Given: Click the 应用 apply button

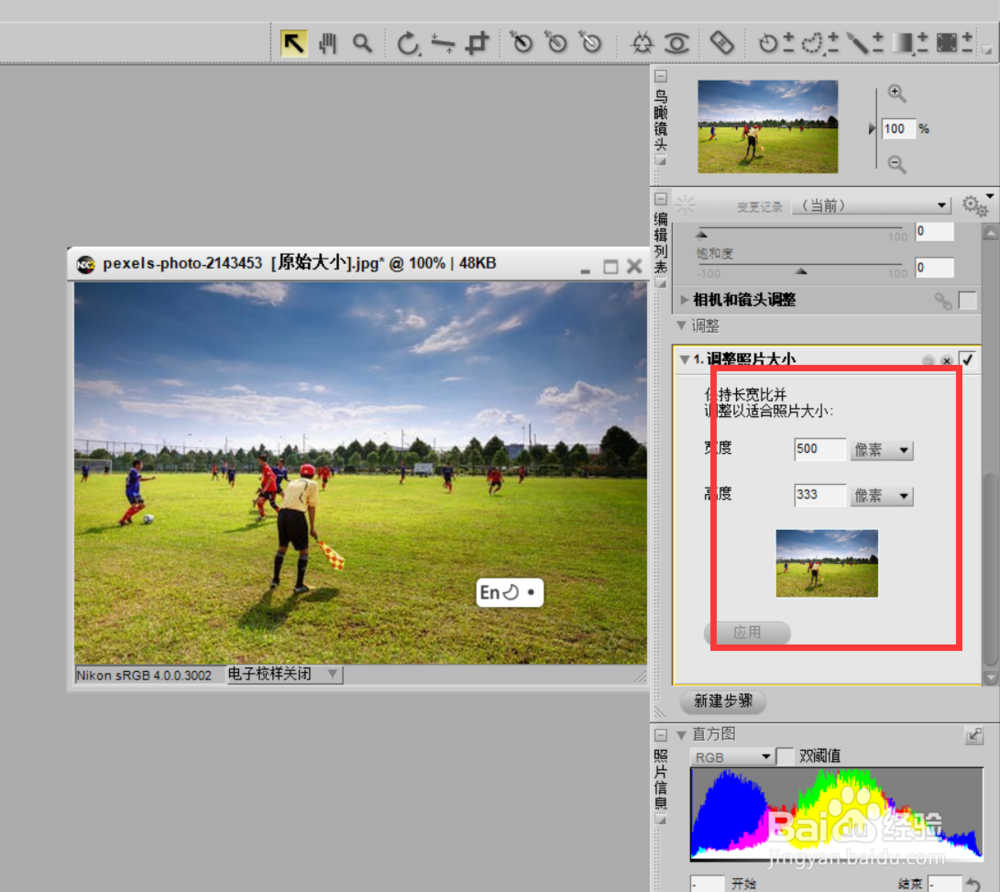Looking at the screenshot, I should 747,632.
